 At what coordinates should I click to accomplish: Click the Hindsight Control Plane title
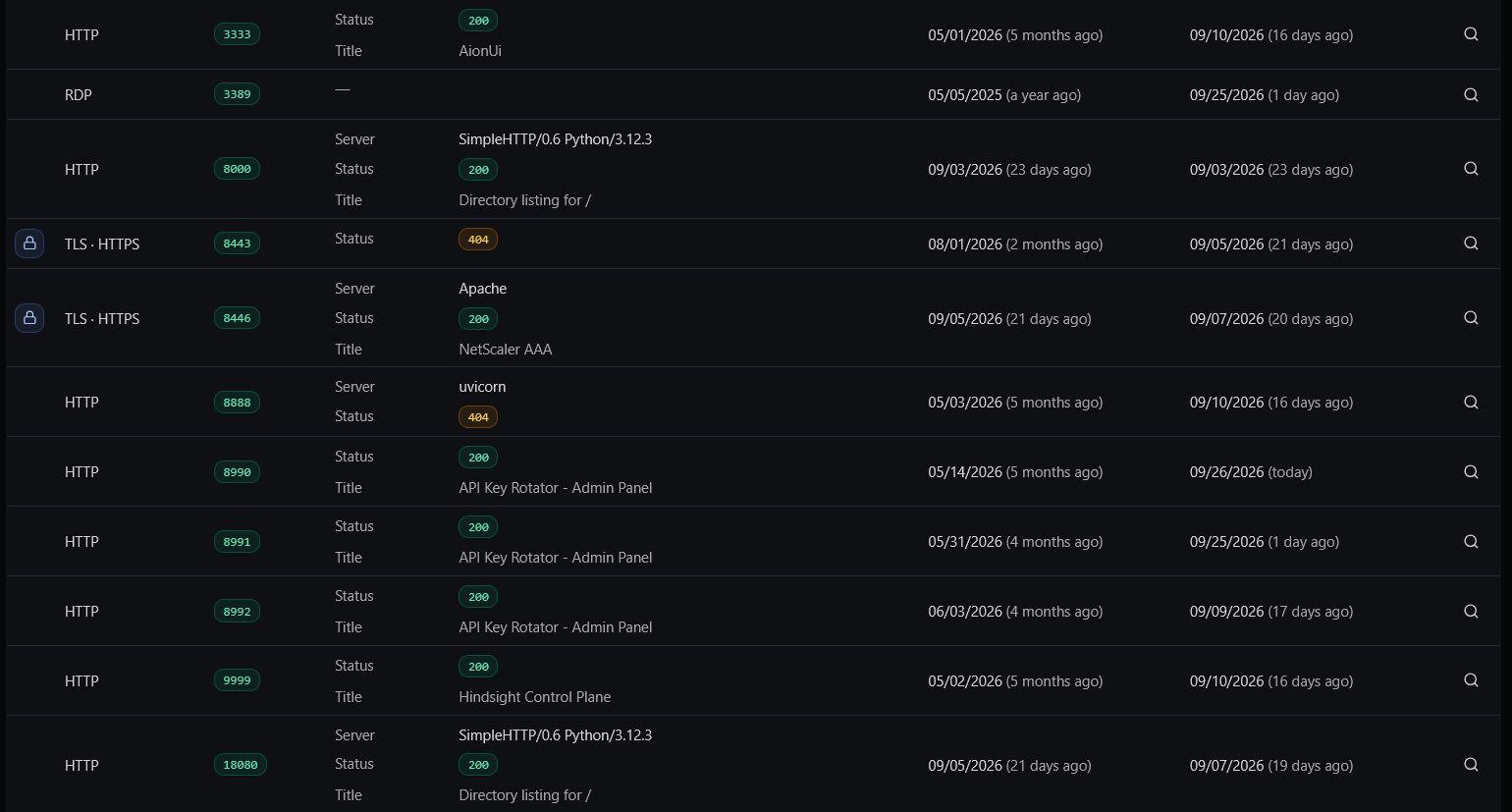(x=535, y=697)
